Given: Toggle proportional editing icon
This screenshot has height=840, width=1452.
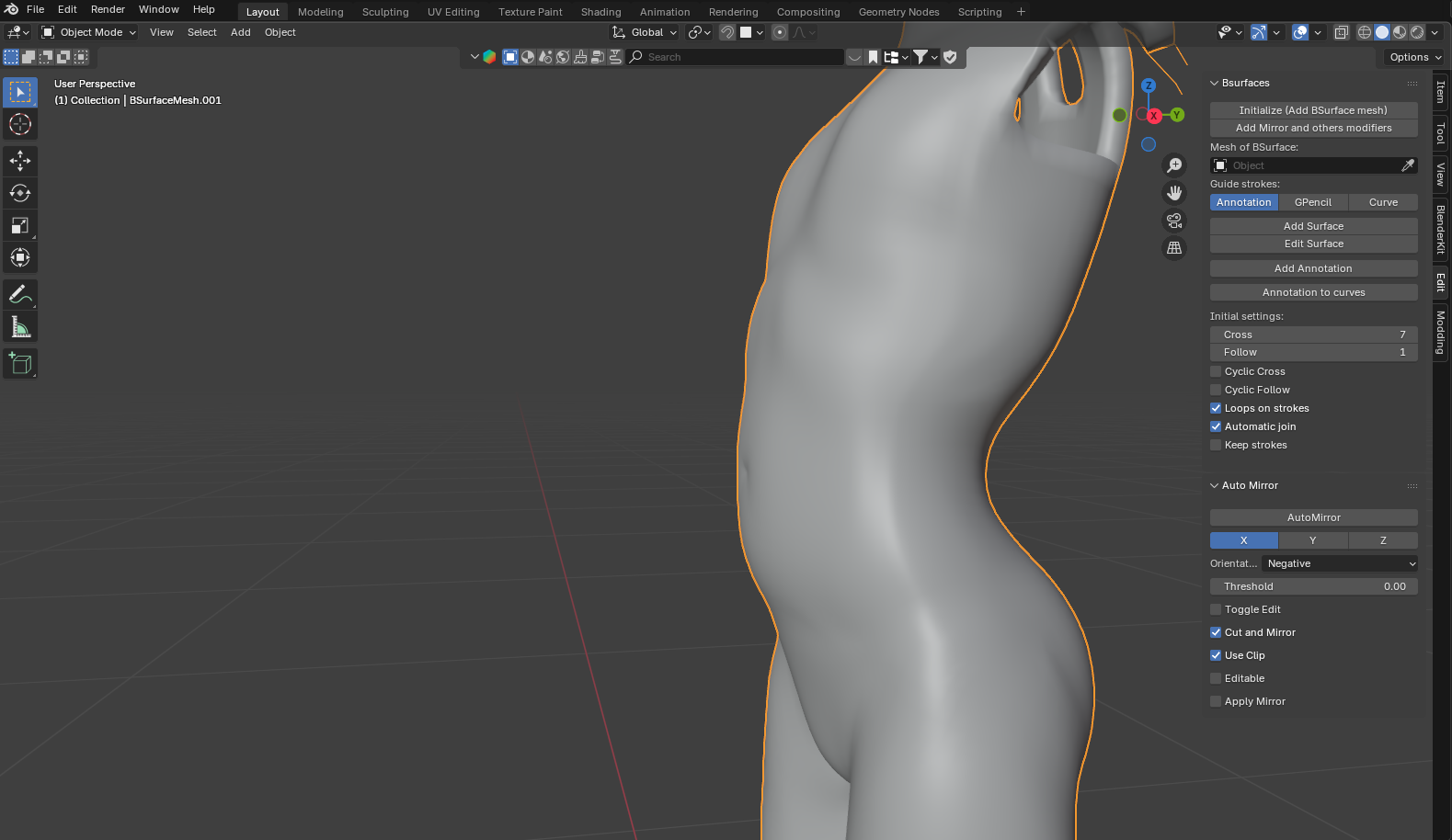Looking at the screenshot, I should click(780, 32).
